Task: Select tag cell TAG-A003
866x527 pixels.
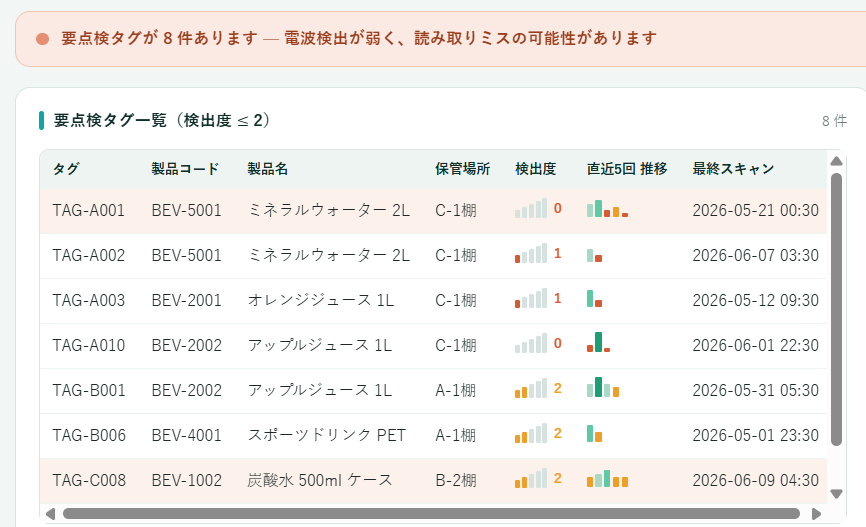Action: click(x=88, y=301)
